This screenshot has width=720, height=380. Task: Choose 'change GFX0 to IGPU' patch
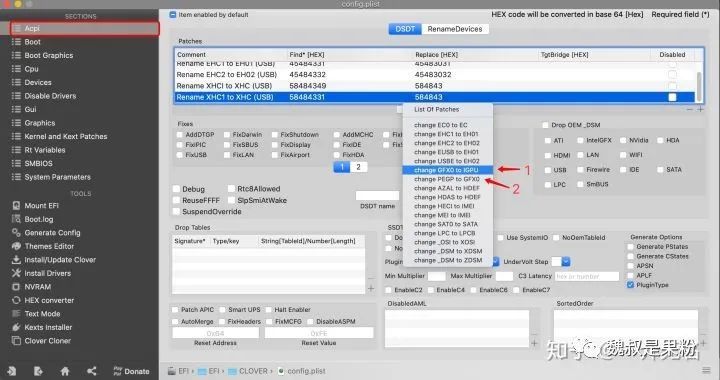(447, 170)
